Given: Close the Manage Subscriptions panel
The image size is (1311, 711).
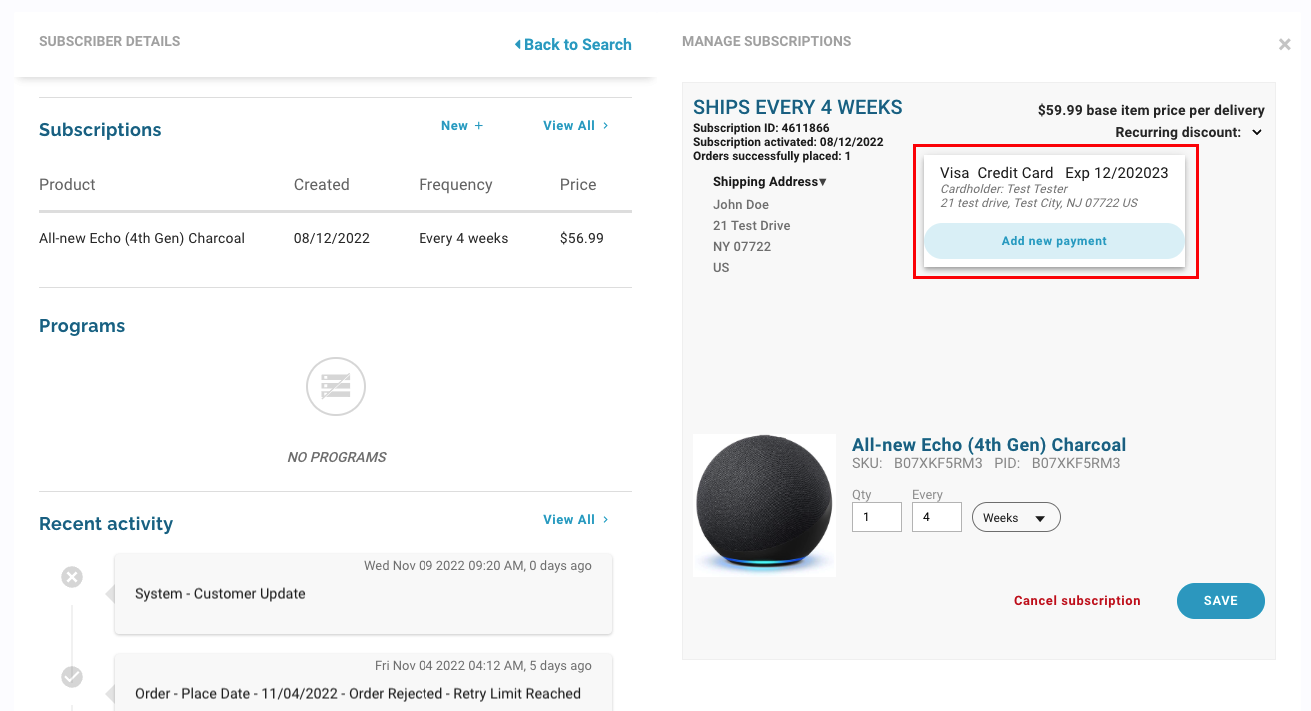Looking at the screenshot, I should (1284, 45).
